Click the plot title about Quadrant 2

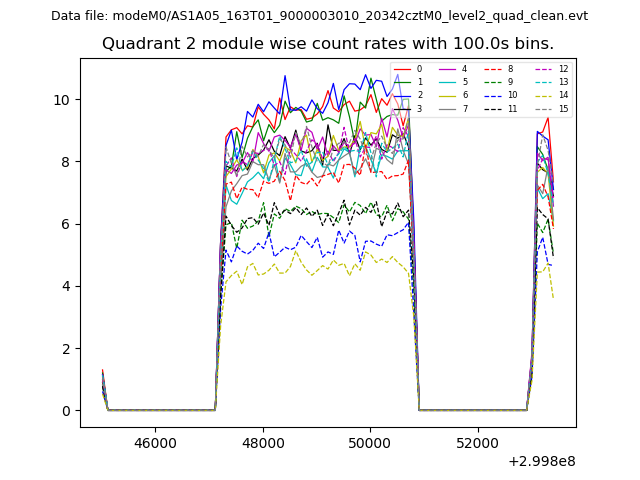328,44
